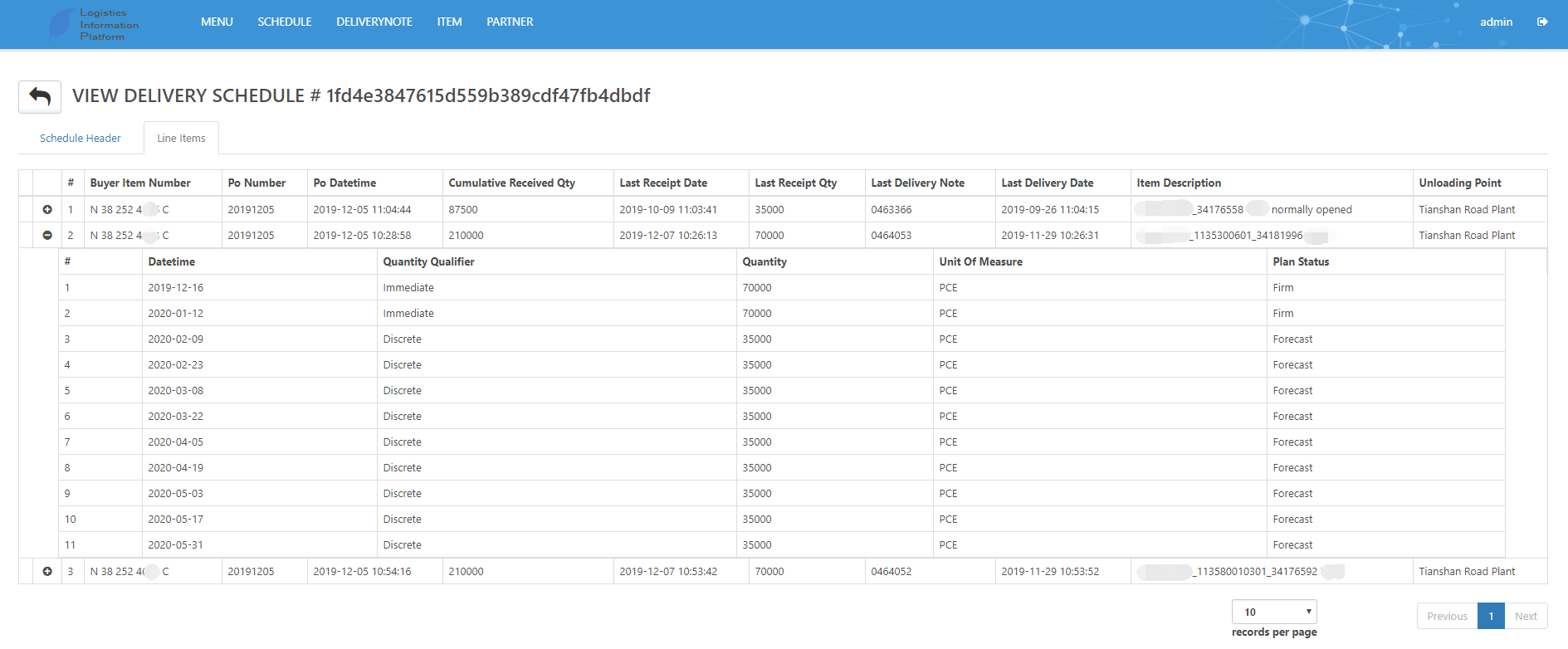This screenshot has width=1568, height=649.
Task: Expand line item row 3
Action: click(x=47, y=572)
